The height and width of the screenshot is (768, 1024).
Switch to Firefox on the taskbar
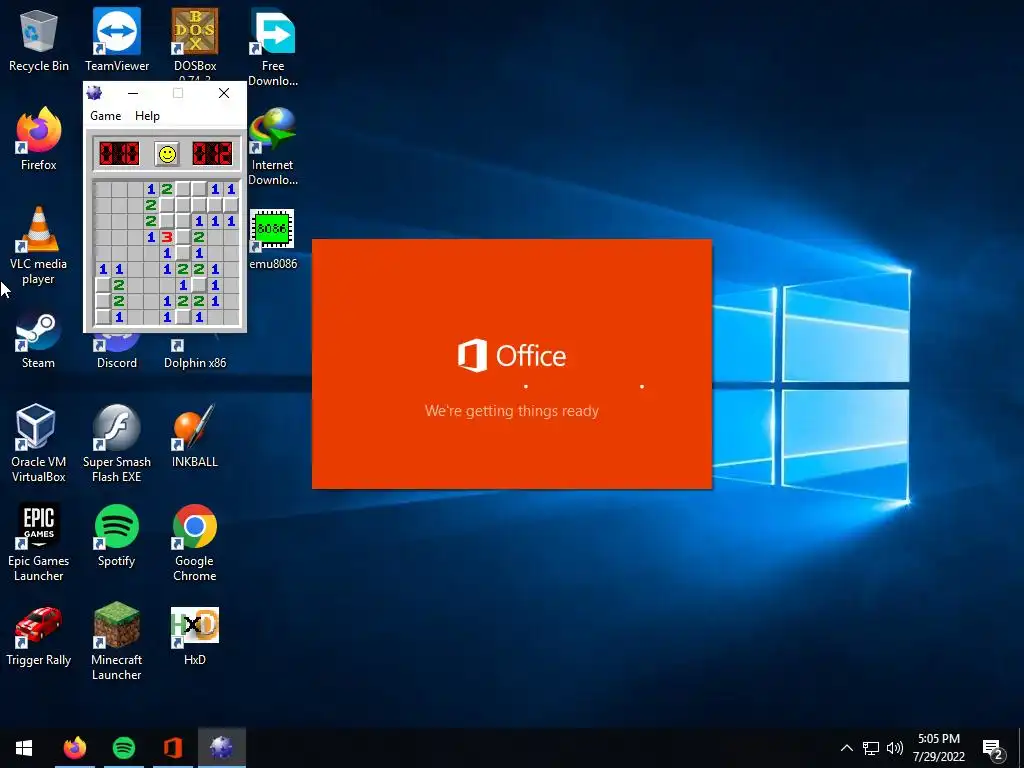pyautogui.click(x=74, y=748)
